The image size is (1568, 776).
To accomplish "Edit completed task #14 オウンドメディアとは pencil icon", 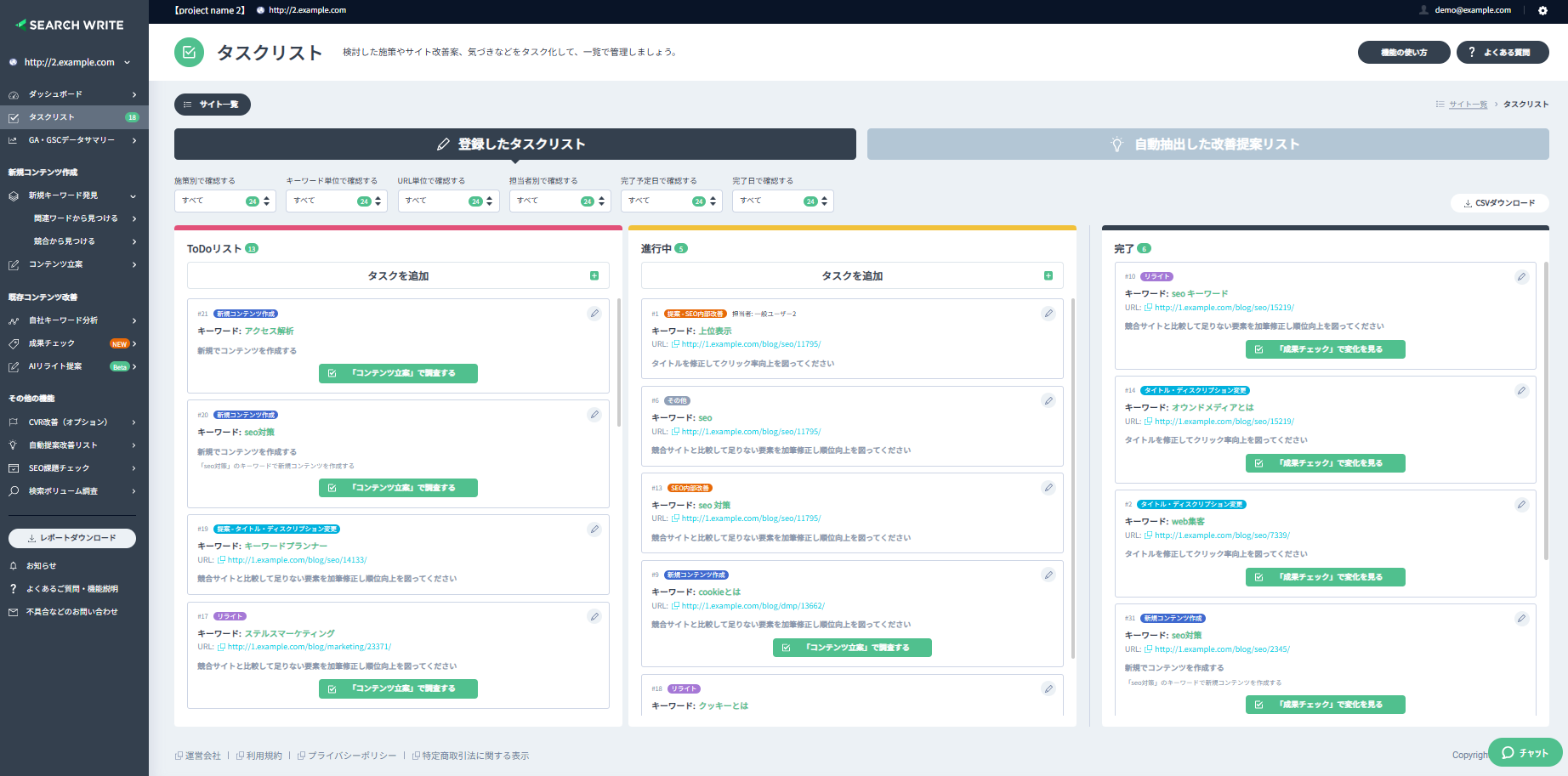I will click(1521, 390).
